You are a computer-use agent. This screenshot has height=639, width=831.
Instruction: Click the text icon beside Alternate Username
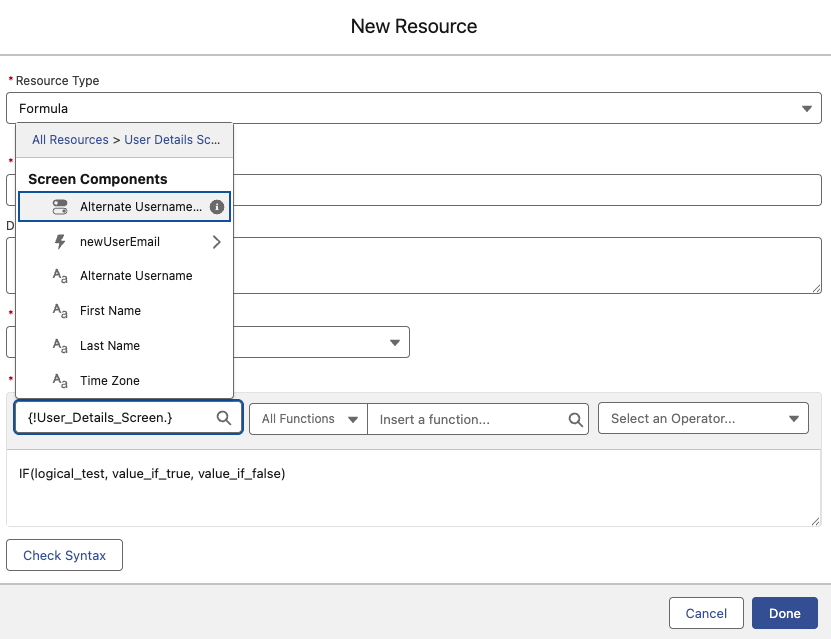[60, 276]
